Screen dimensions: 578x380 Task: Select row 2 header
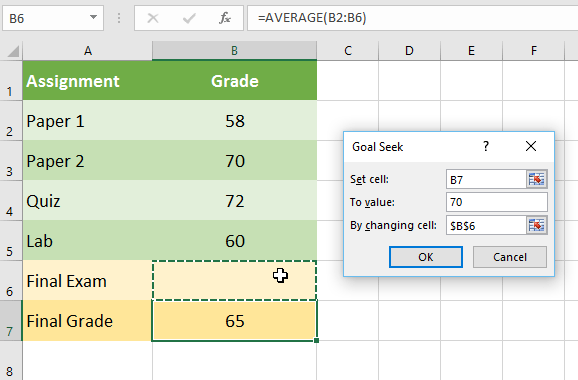click(11, 120)
